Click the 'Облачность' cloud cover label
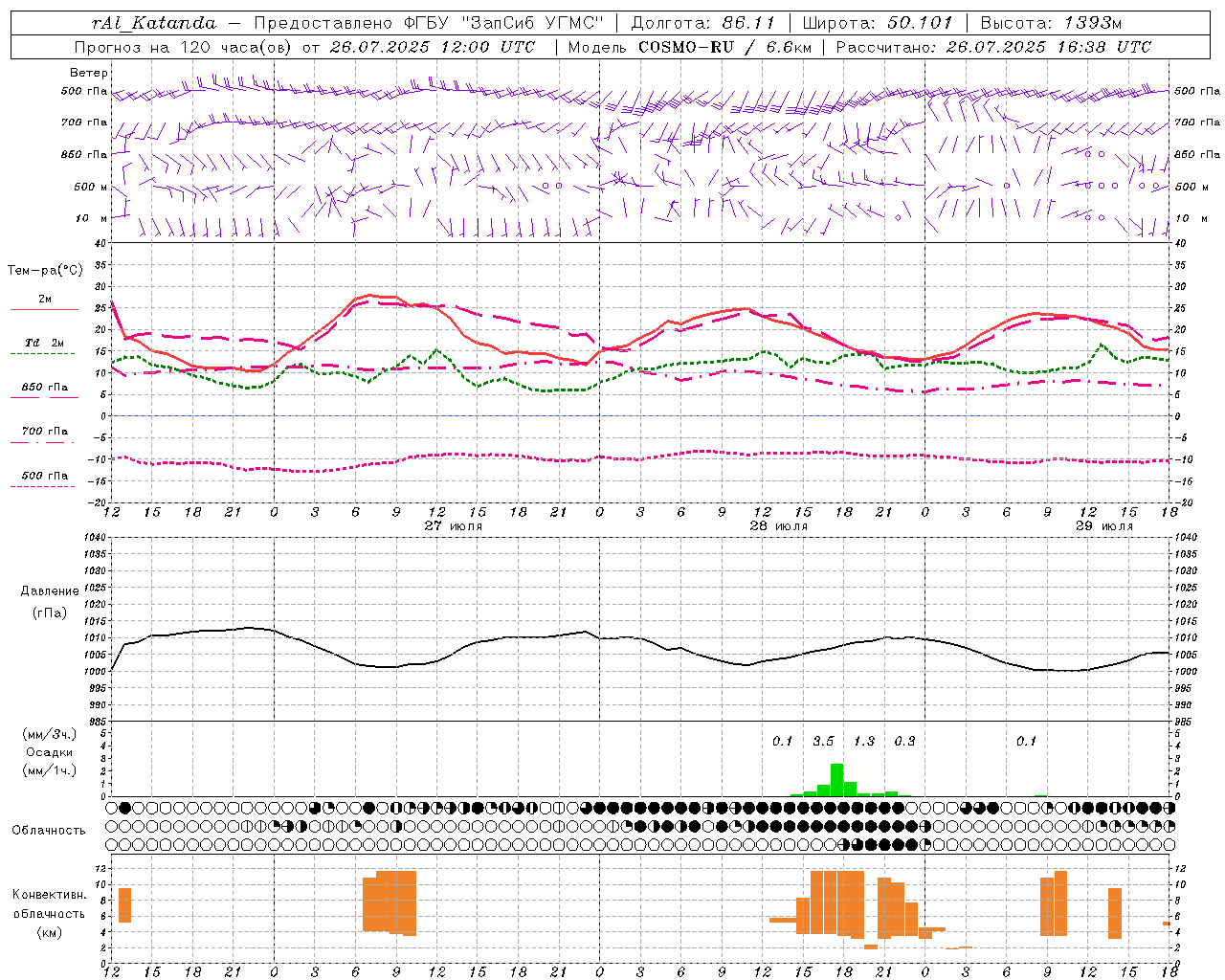The height and width of the screenshot is (980, 1225). (x=49, y=831)
